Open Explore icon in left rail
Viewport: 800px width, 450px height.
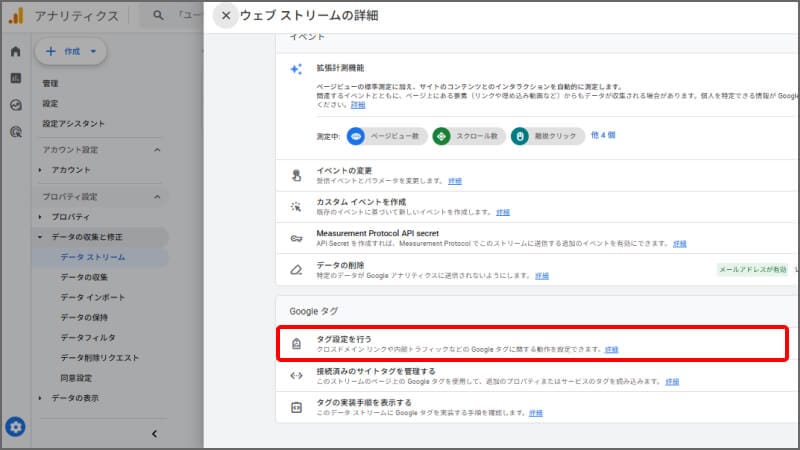(x=15, y=104)
